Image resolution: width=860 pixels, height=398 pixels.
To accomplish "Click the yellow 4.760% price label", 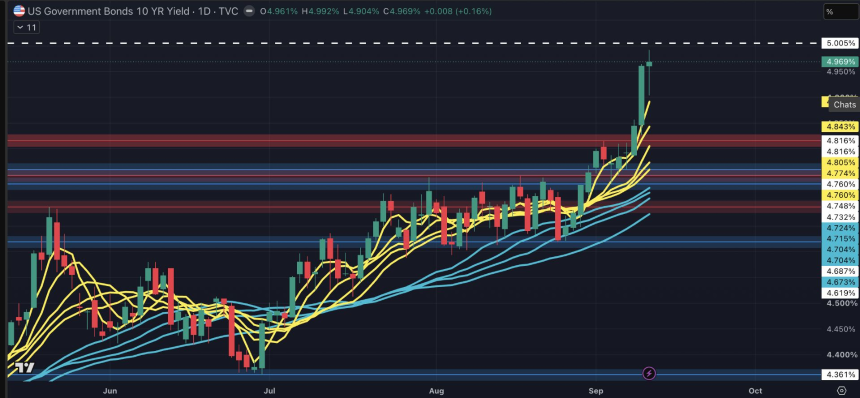I will coord(840,195).
